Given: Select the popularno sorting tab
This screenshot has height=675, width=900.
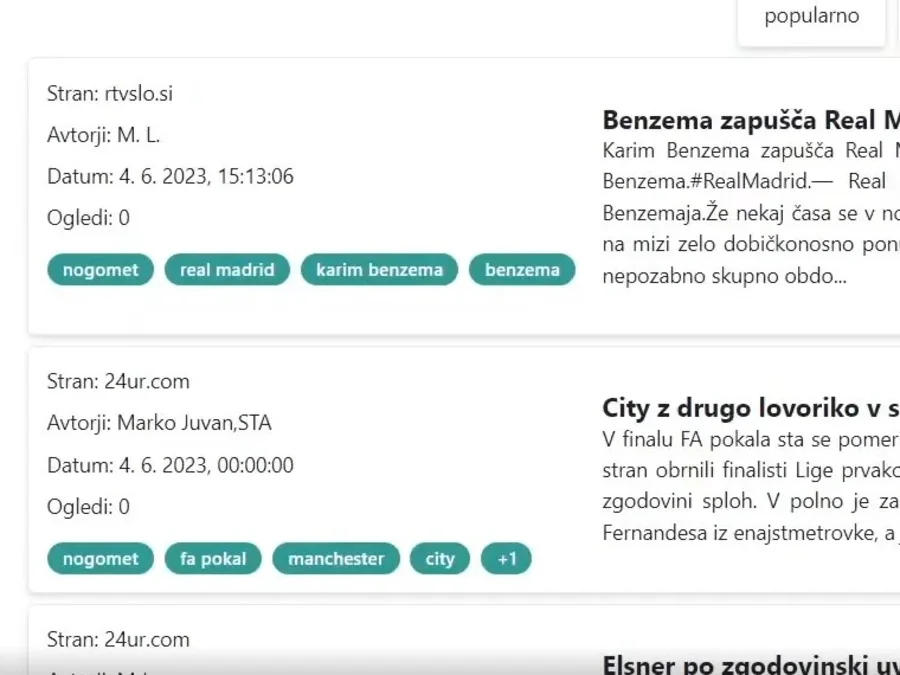Looking at the screenshot, I should click(811, 17).
